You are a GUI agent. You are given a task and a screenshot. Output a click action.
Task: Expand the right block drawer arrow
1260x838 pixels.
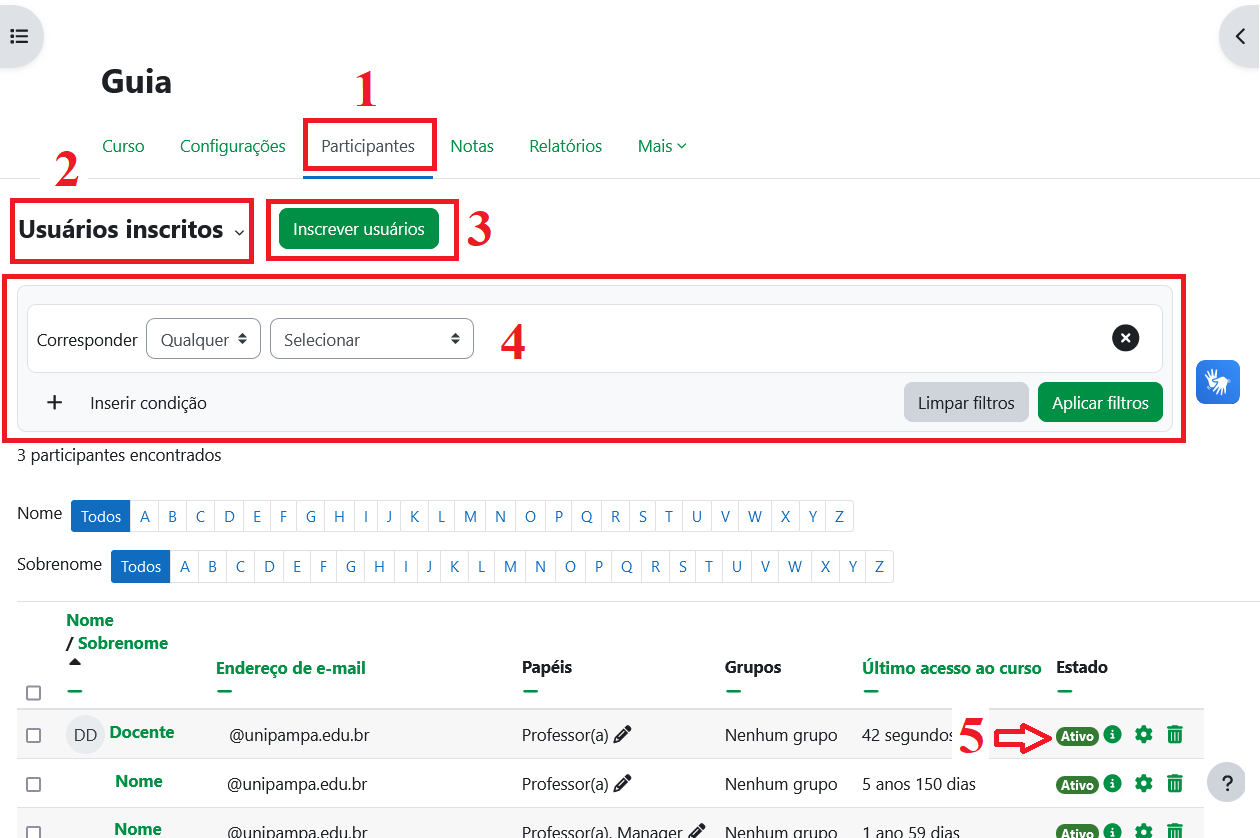1240,37
